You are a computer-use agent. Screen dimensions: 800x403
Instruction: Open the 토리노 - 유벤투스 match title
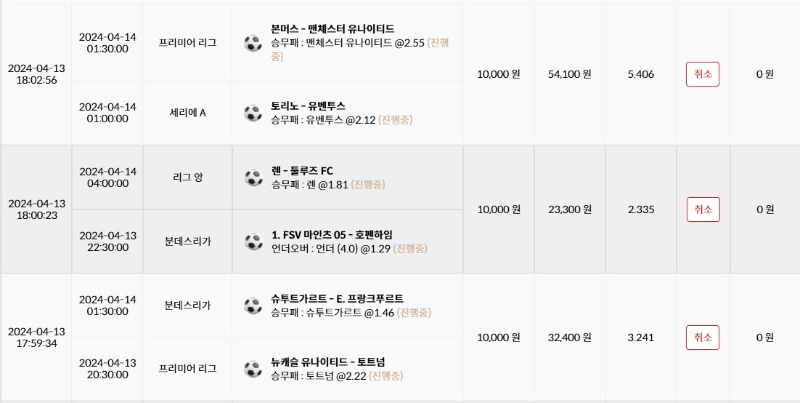click(x=308, y=106)
